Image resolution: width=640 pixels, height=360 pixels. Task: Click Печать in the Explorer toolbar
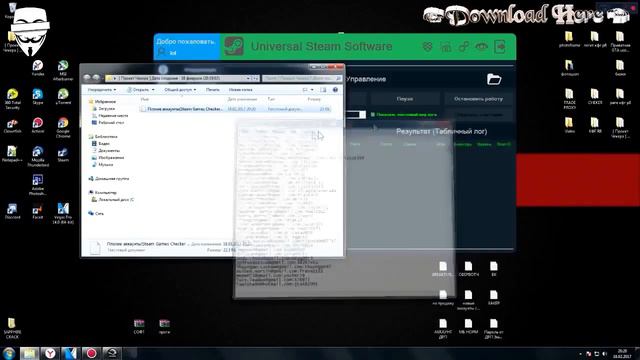click(212, 89)
